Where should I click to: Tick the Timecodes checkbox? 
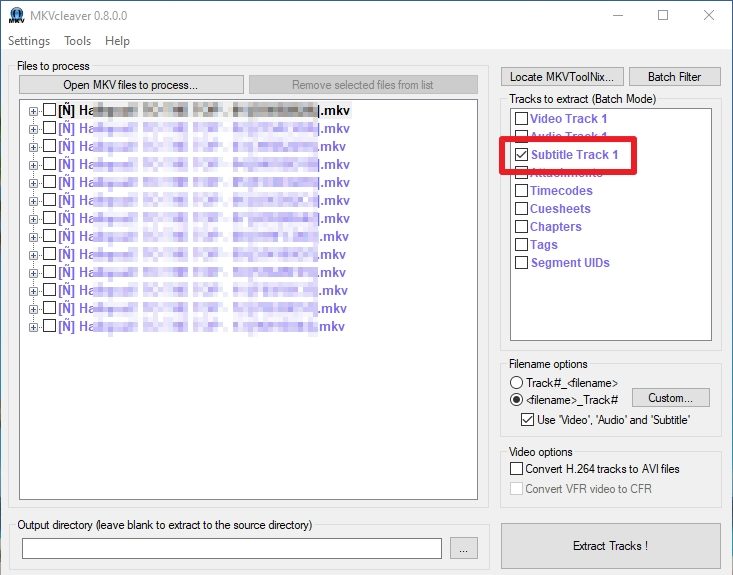click(x=521, y=190)
